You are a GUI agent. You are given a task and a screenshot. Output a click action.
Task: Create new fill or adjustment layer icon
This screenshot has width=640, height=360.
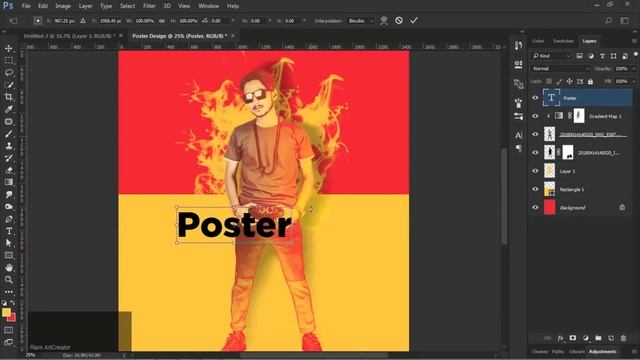(x=585, y=338)
